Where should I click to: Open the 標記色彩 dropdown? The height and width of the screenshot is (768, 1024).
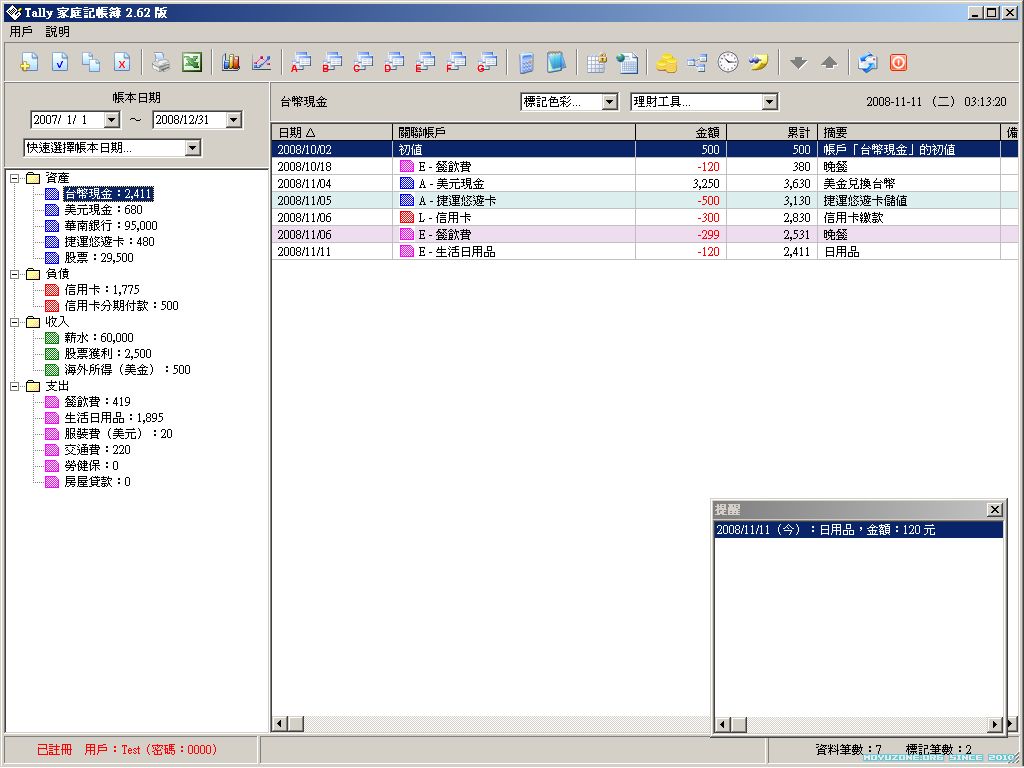609,102
